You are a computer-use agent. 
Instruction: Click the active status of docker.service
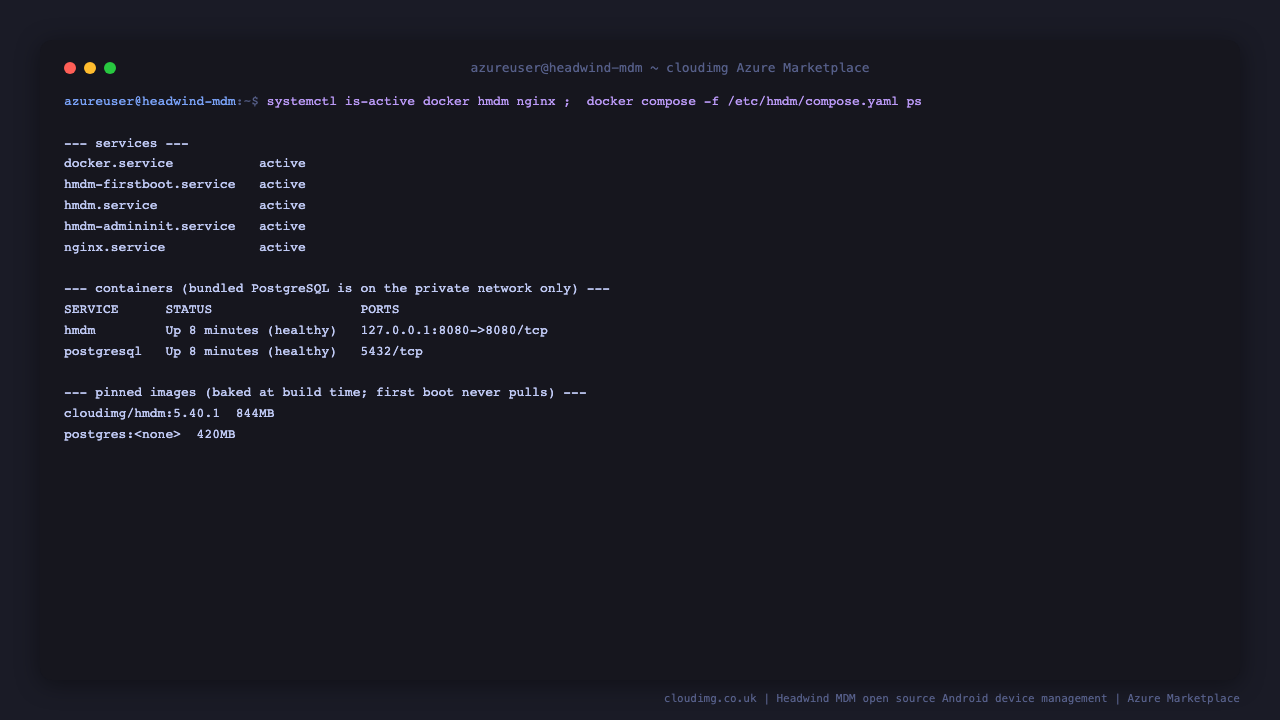tap(282, 164)
